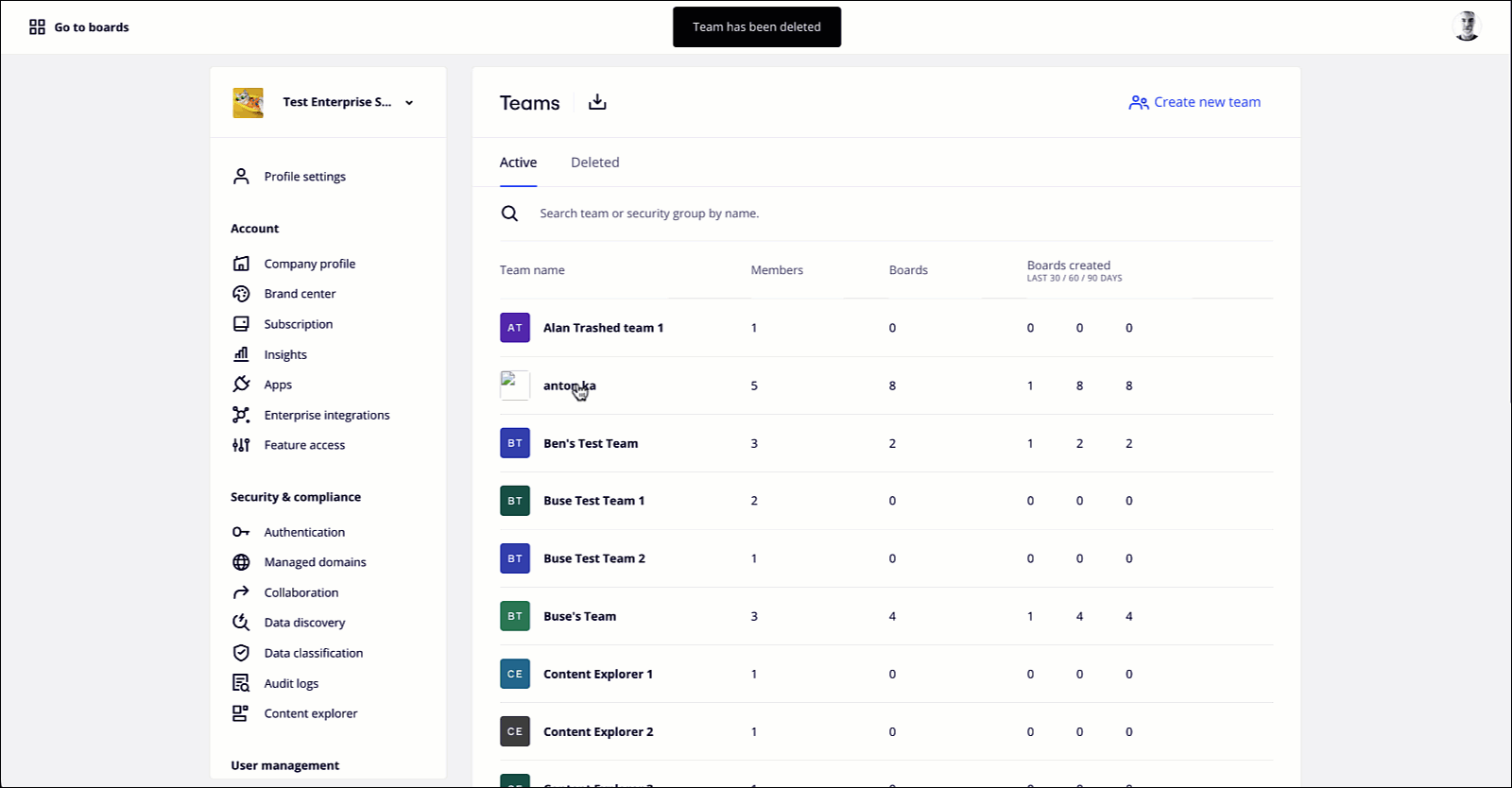
Task: Click the Content Explorer 2 avatar
Action: [515, 731]
